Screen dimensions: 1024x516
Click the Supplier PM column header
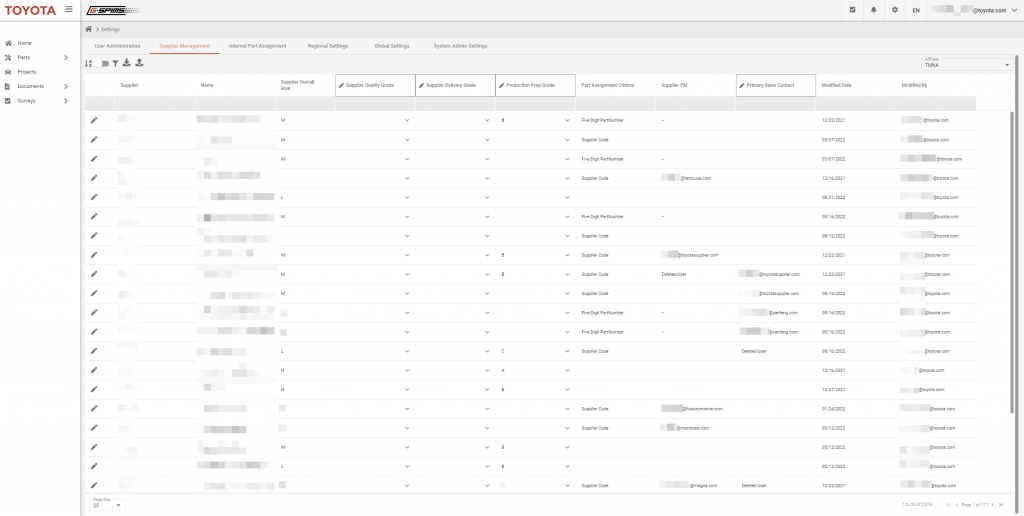(673, 86)
